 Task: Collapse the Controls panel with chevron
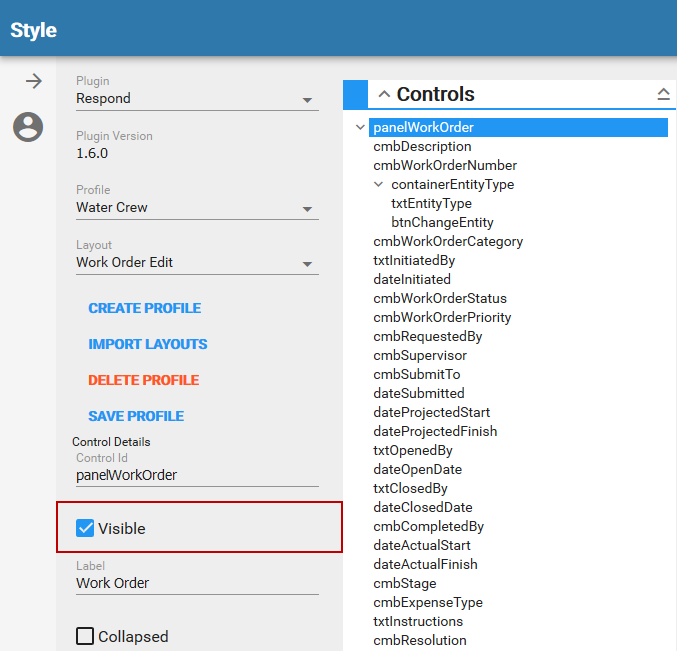click(384, 95)
